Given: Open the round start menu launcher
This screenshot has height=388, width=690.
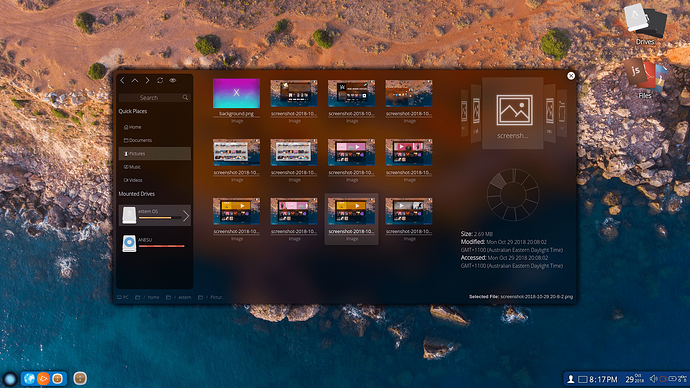Looking at the screenshot, I should (10, 379).
